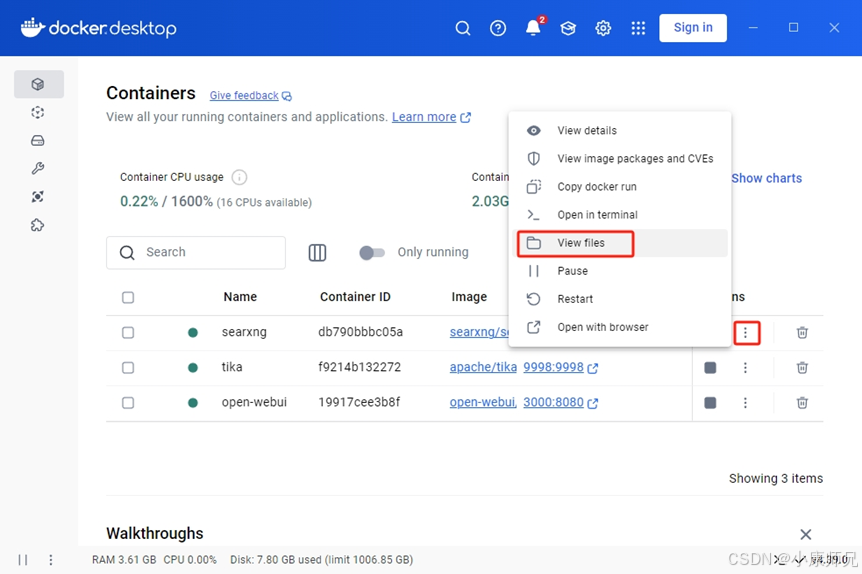Viewport: 862px width, 574px height.
Task: Choose View image packages and CVEs
Action: [620, 158]
